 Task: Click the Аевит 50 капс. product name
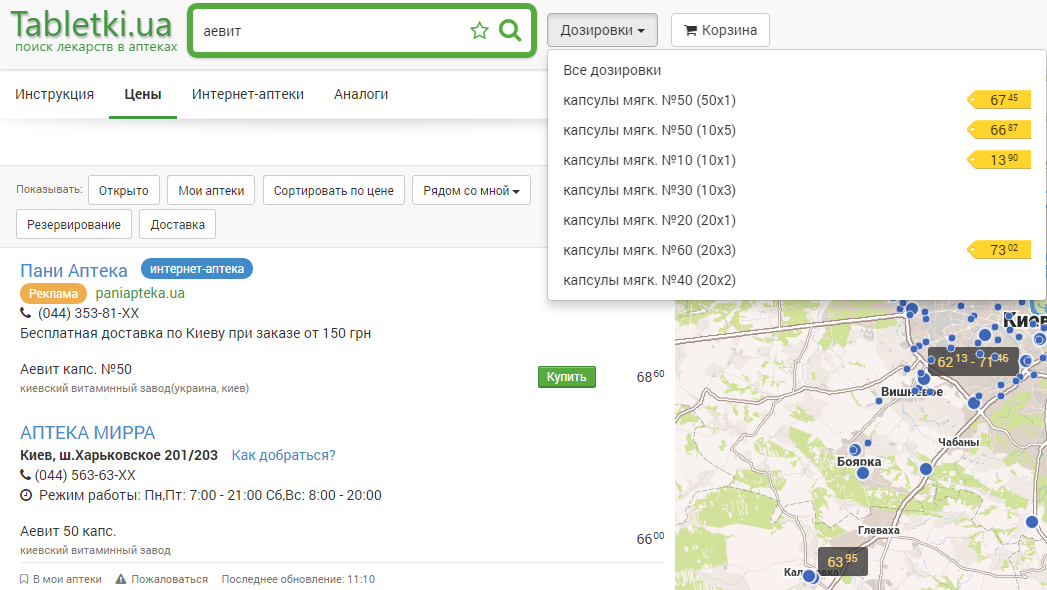[68, 531]
